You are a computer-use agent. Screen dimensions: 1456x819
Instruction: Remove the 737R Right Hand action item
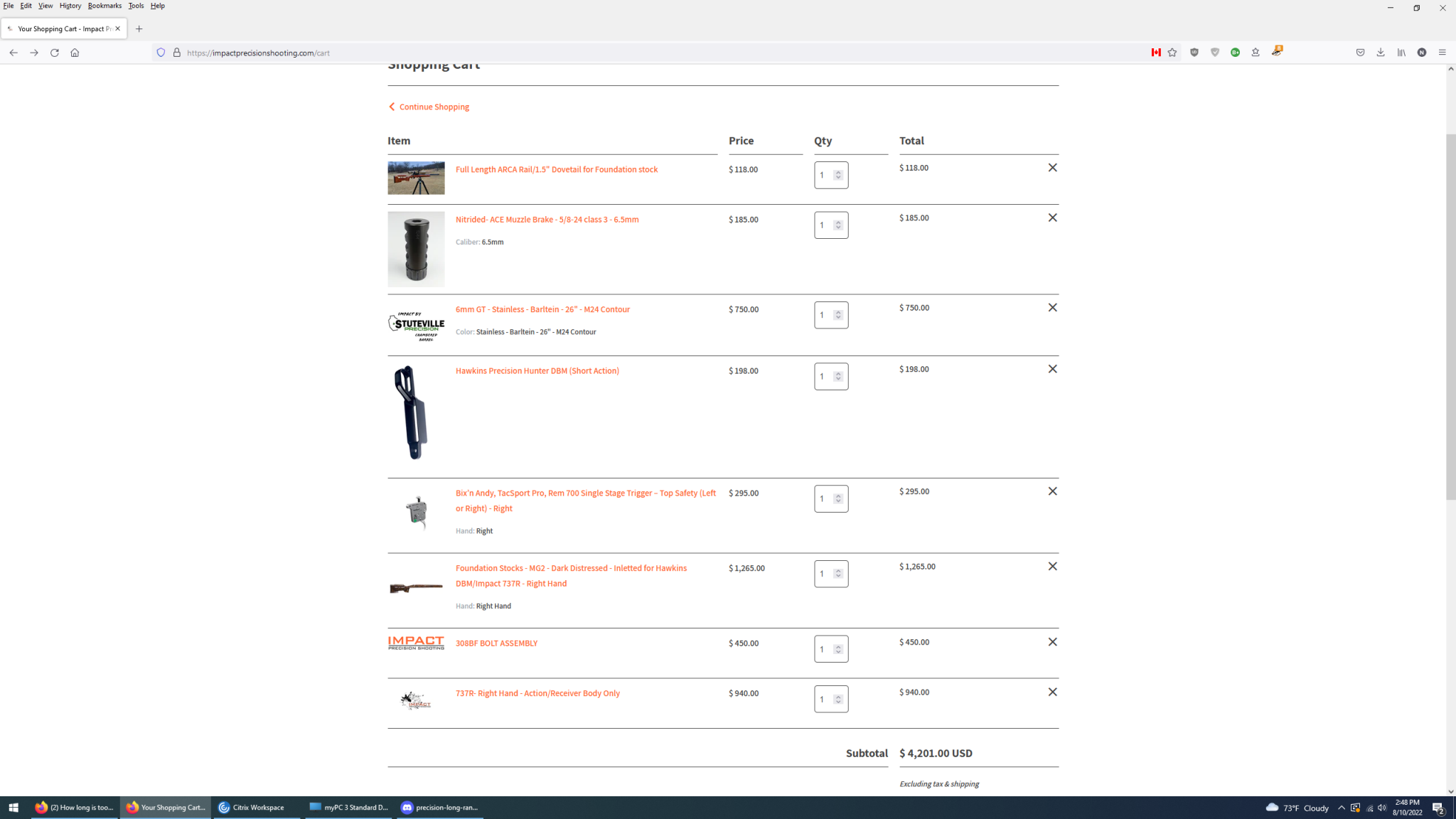point(1053,692)
